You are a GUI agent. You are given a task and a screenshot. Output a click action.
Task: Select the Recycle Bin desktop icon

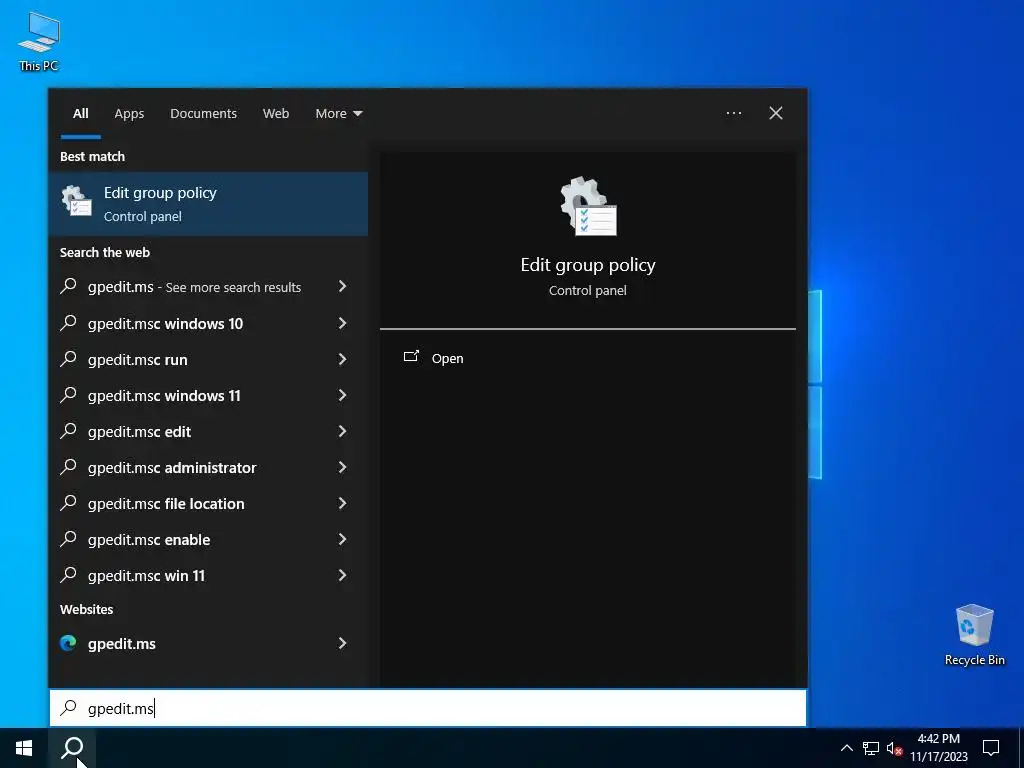point(974,634)
